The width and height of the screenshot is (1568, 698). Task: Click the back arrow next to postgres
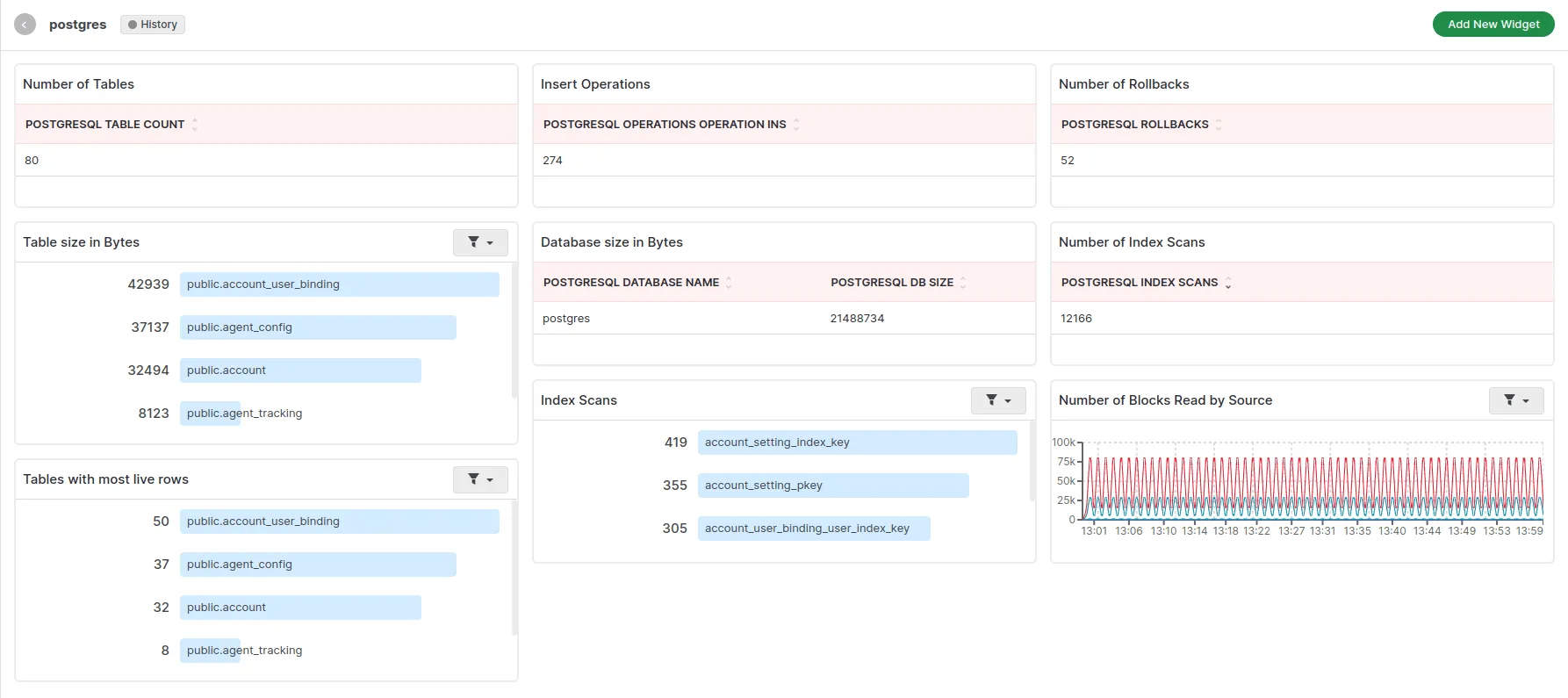click(25, 25)
